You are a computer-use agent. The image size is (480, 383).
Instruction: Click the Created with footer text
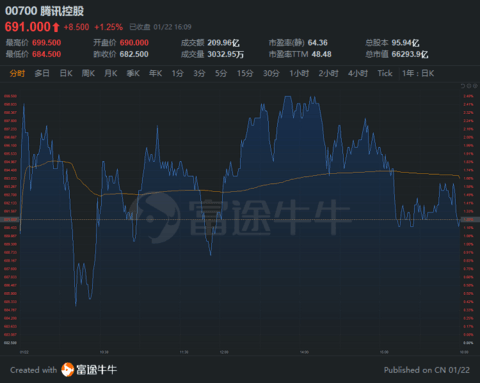coord(34,370)
